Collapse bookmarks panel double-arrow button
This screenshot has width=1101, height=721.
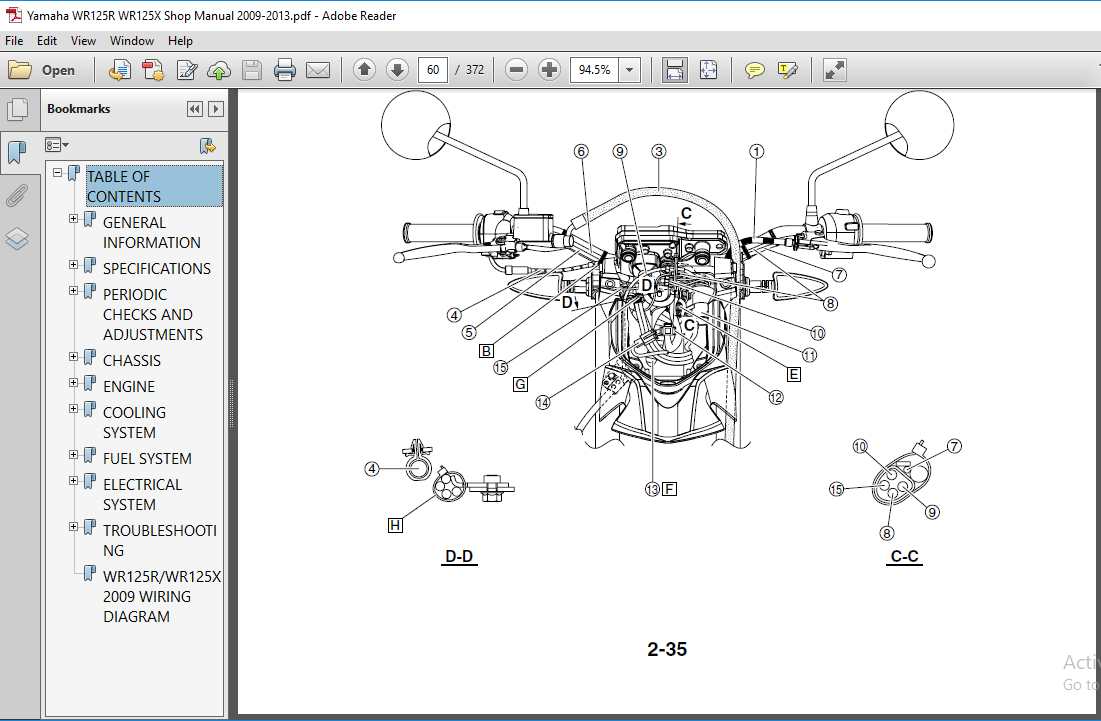[195, 109]
